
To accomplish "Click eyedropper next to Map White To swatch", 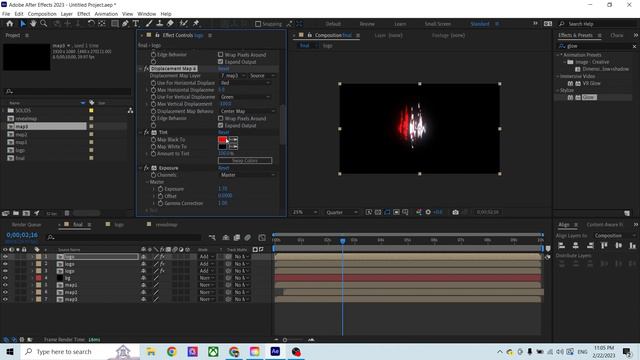I will [x=233, y=147].
